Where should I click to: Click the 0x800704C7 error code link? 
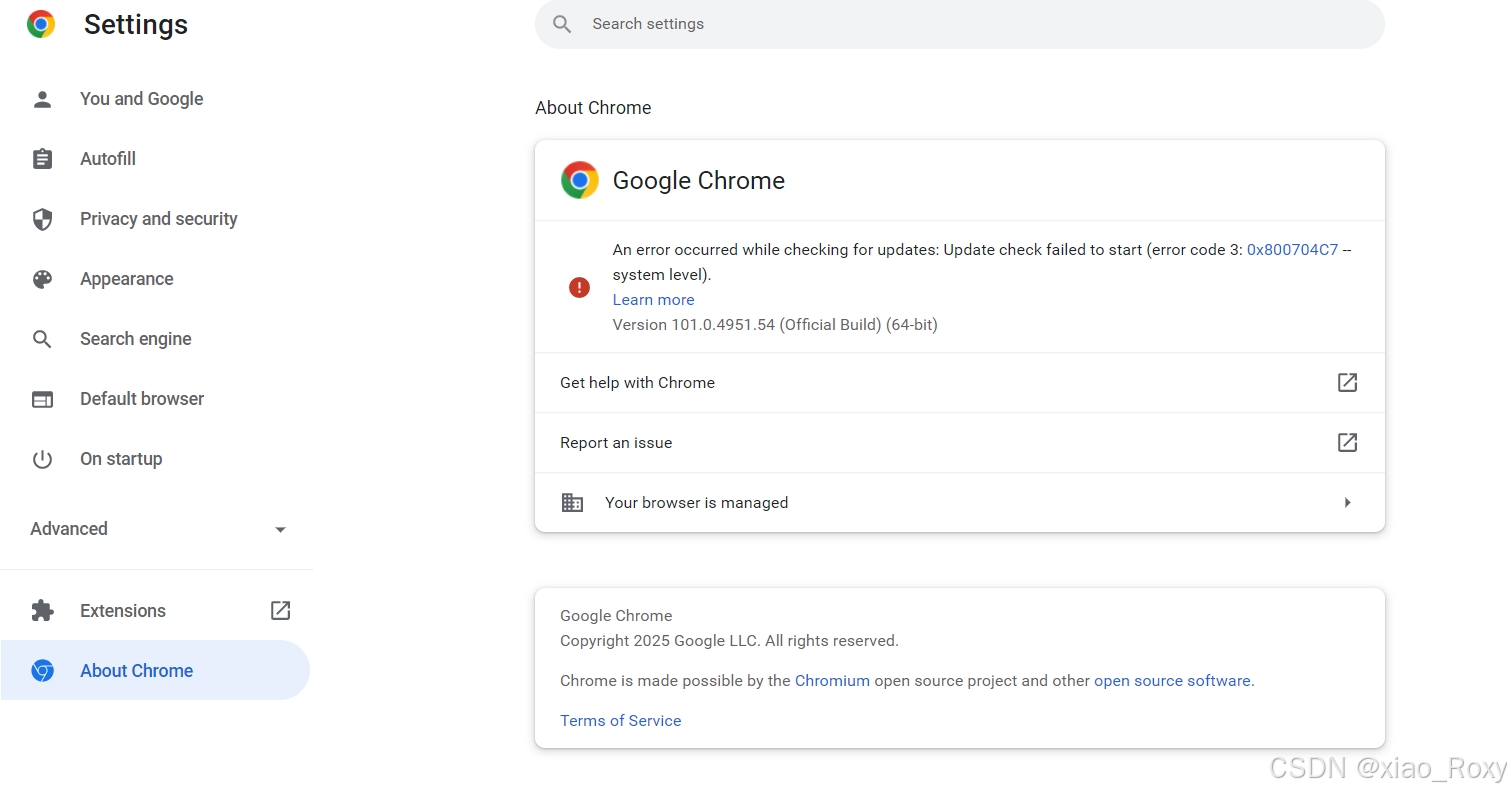(1292, 250)
